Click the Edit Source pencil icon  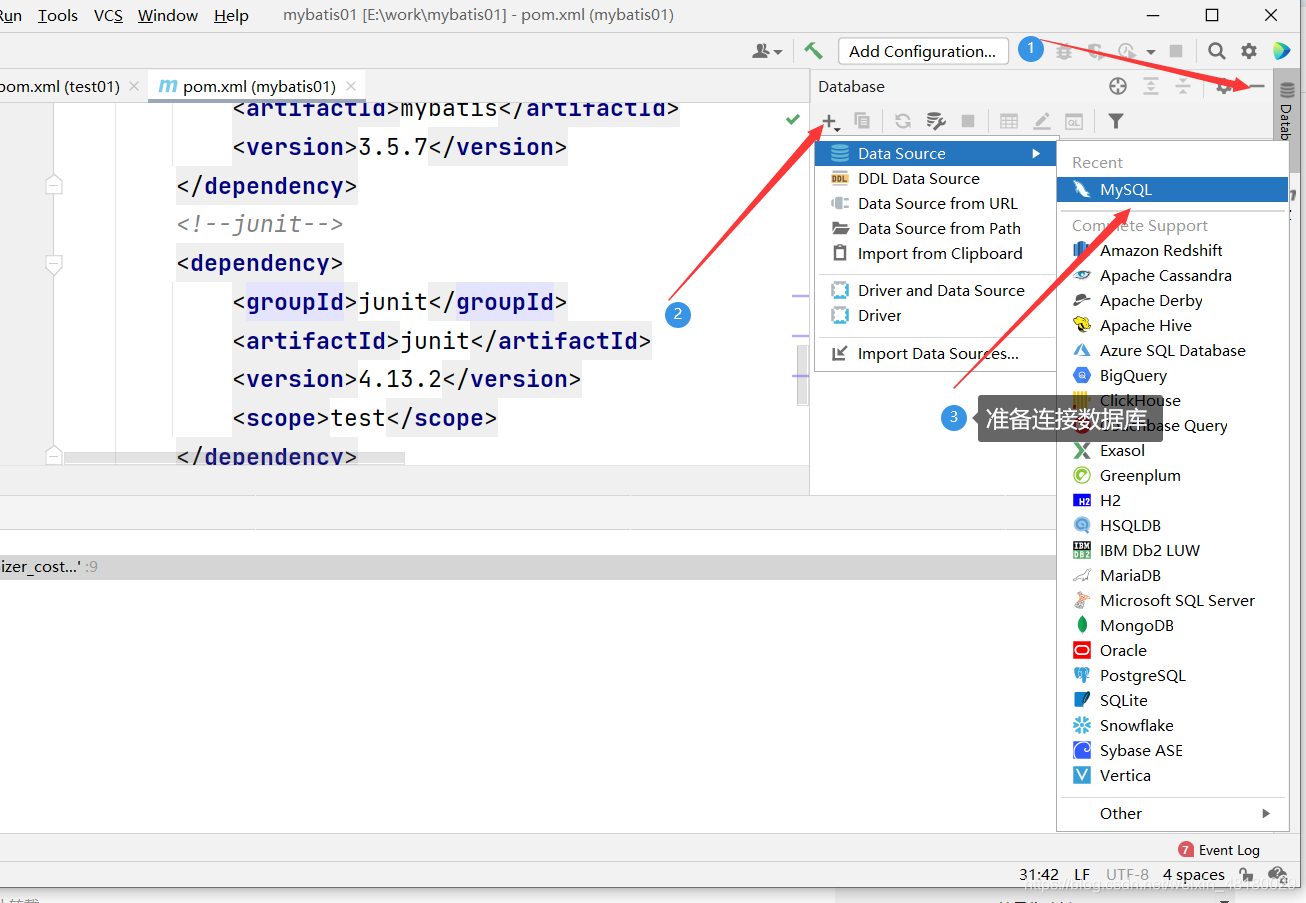(x=1041, y=121)
